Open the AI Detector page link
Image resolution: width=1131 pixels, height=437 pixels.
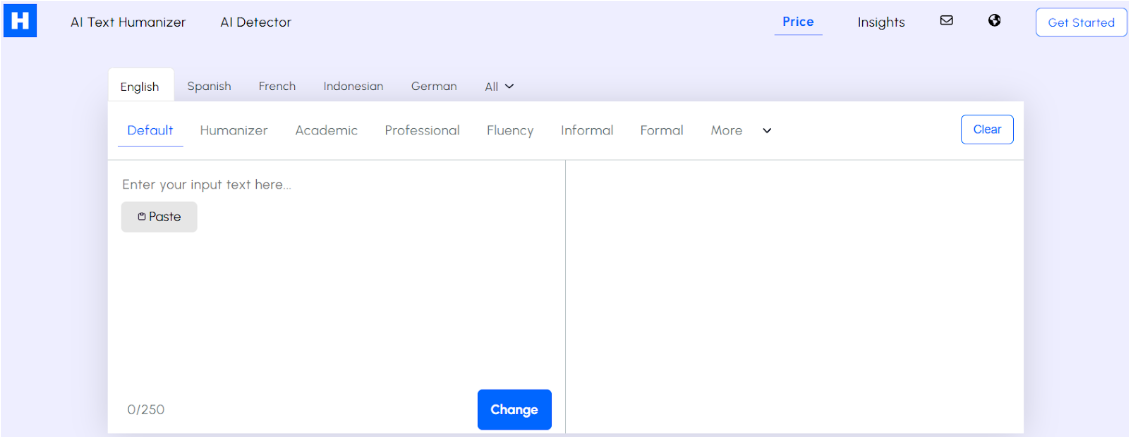click(x=256, y=22)
